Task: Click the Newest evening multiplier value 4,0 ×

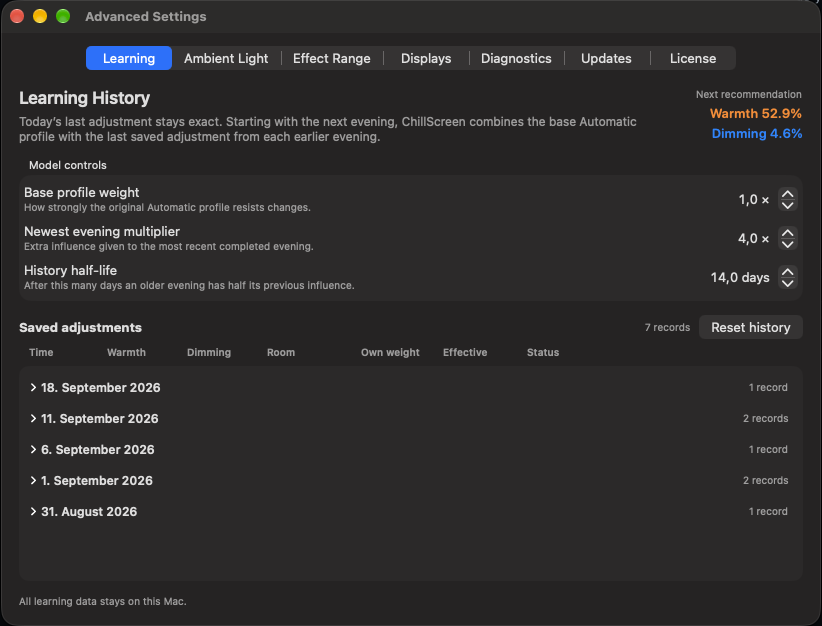Action: 754,239
